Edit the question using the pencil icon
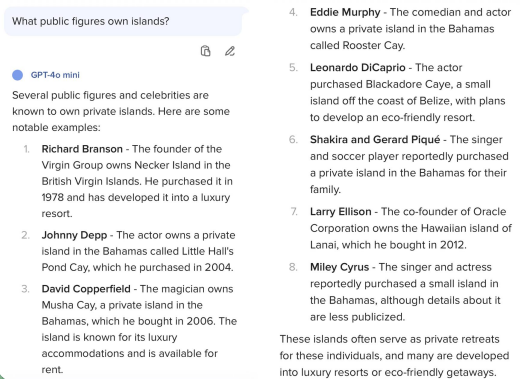This screenshot has height=379, width=523. coord(229,51)
